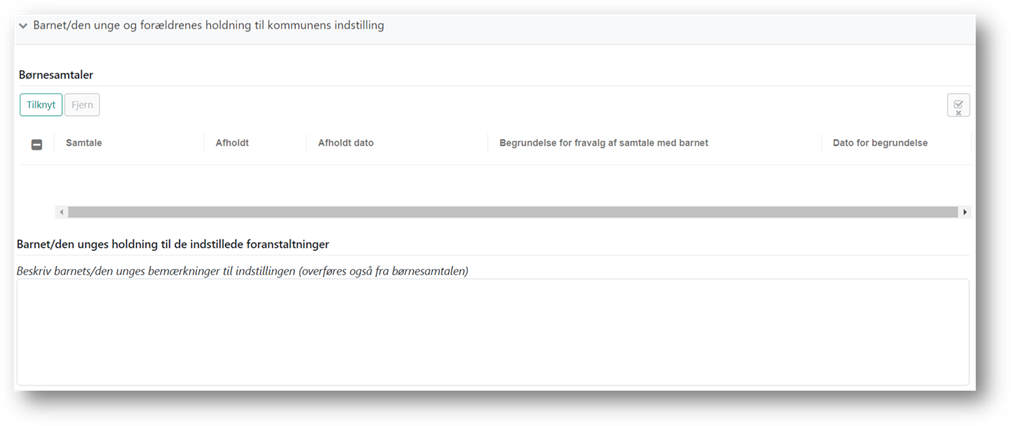Sort by the Samtale column header
The height and width of the screenshot is (426, 1011).
point(84,143)
